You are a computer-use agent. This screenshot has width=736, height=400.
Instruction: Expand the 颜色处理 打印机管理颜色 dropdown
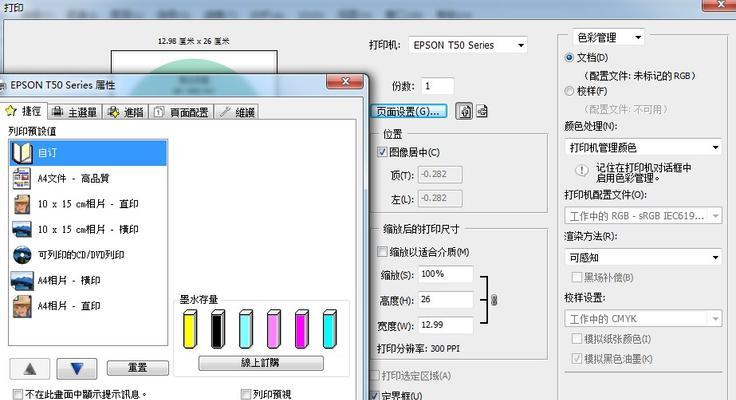643,148
